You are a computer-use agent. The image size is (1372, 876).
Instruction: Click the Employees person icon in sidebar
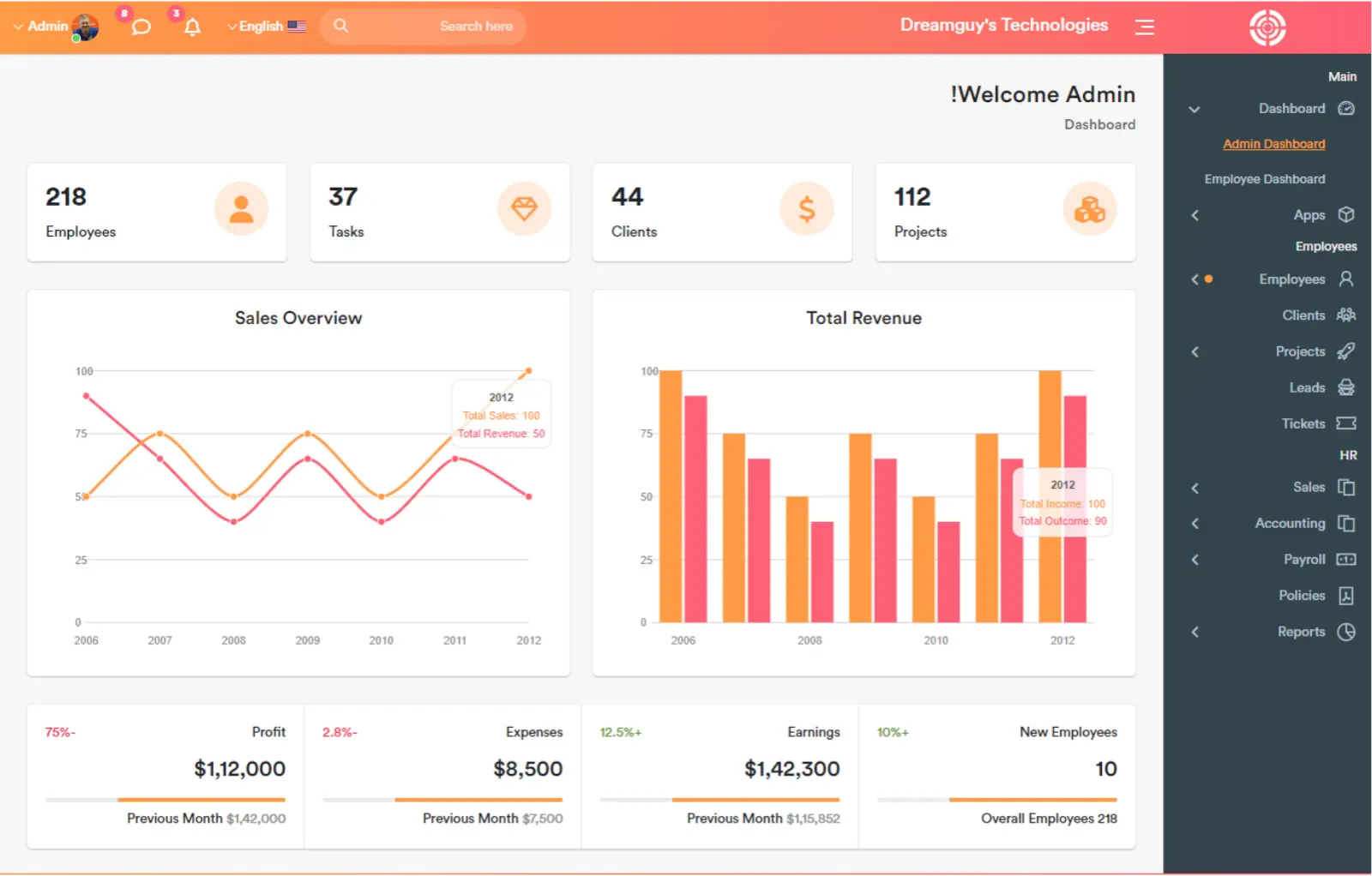(x=1346, y=279)
